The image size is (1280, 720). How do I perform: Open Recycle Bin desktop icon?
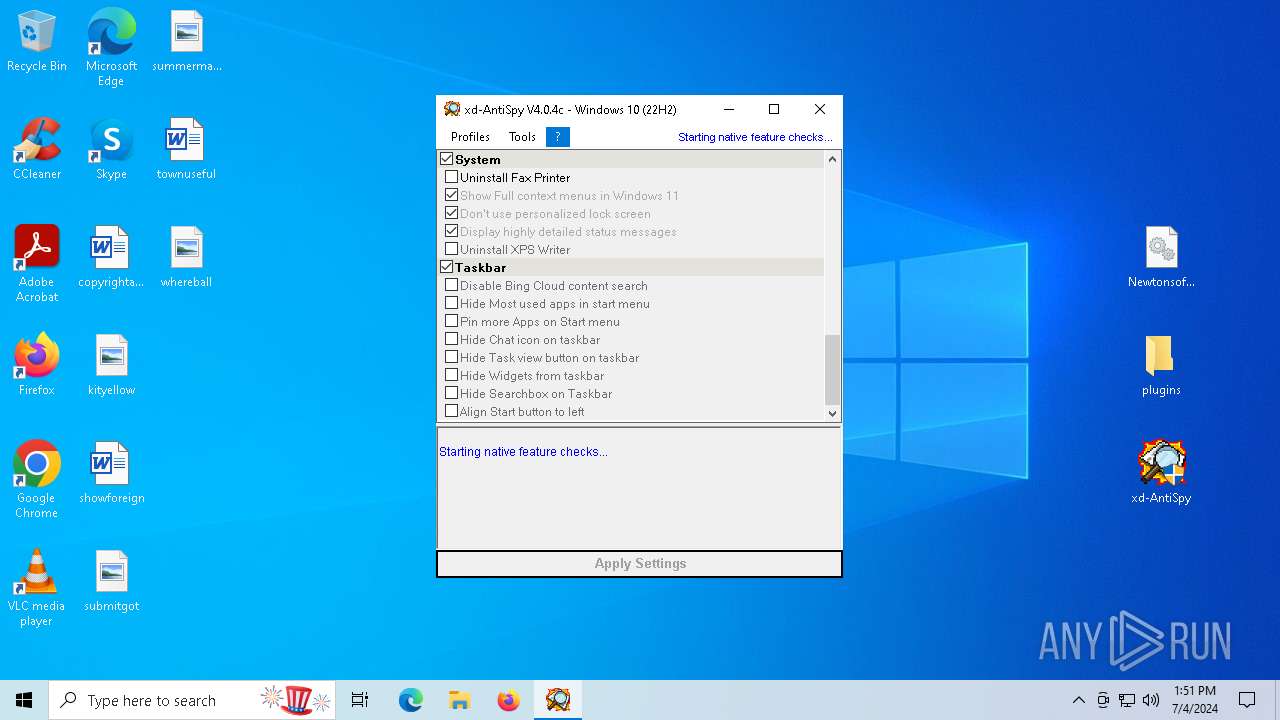37,41
